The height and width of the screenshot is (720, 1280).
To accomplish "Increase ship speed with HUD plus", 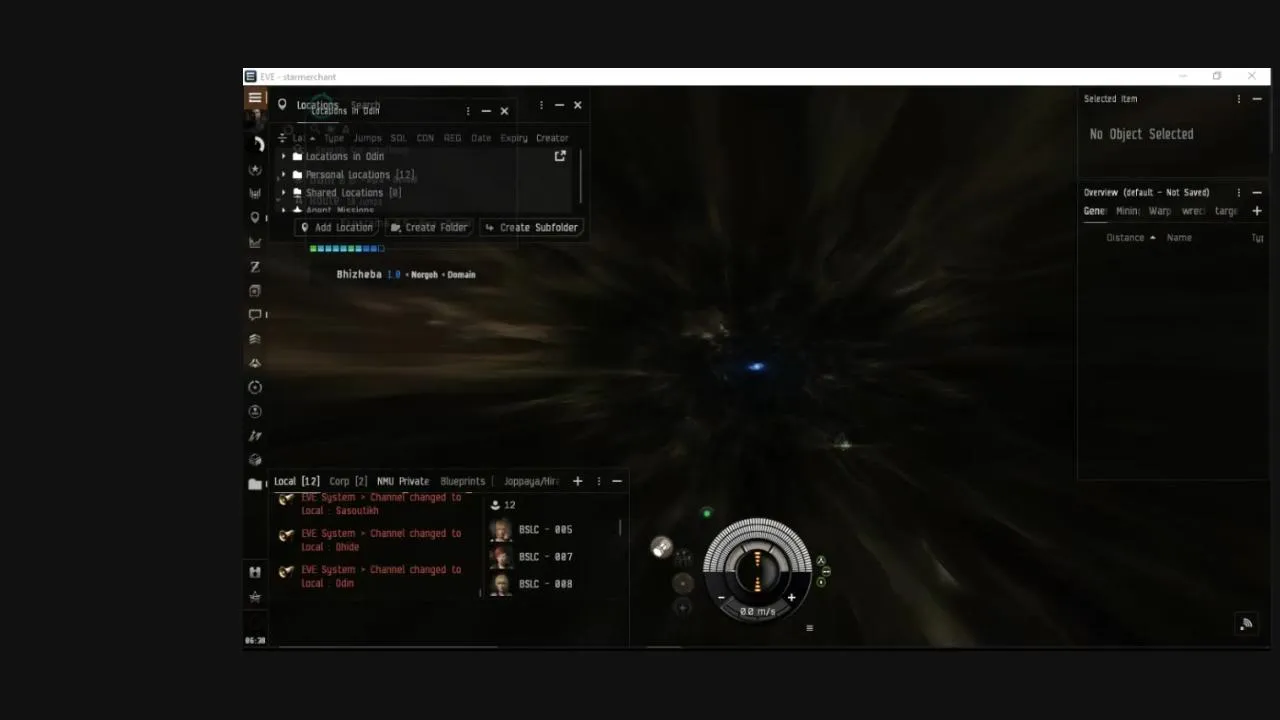I will click(791, 598).
